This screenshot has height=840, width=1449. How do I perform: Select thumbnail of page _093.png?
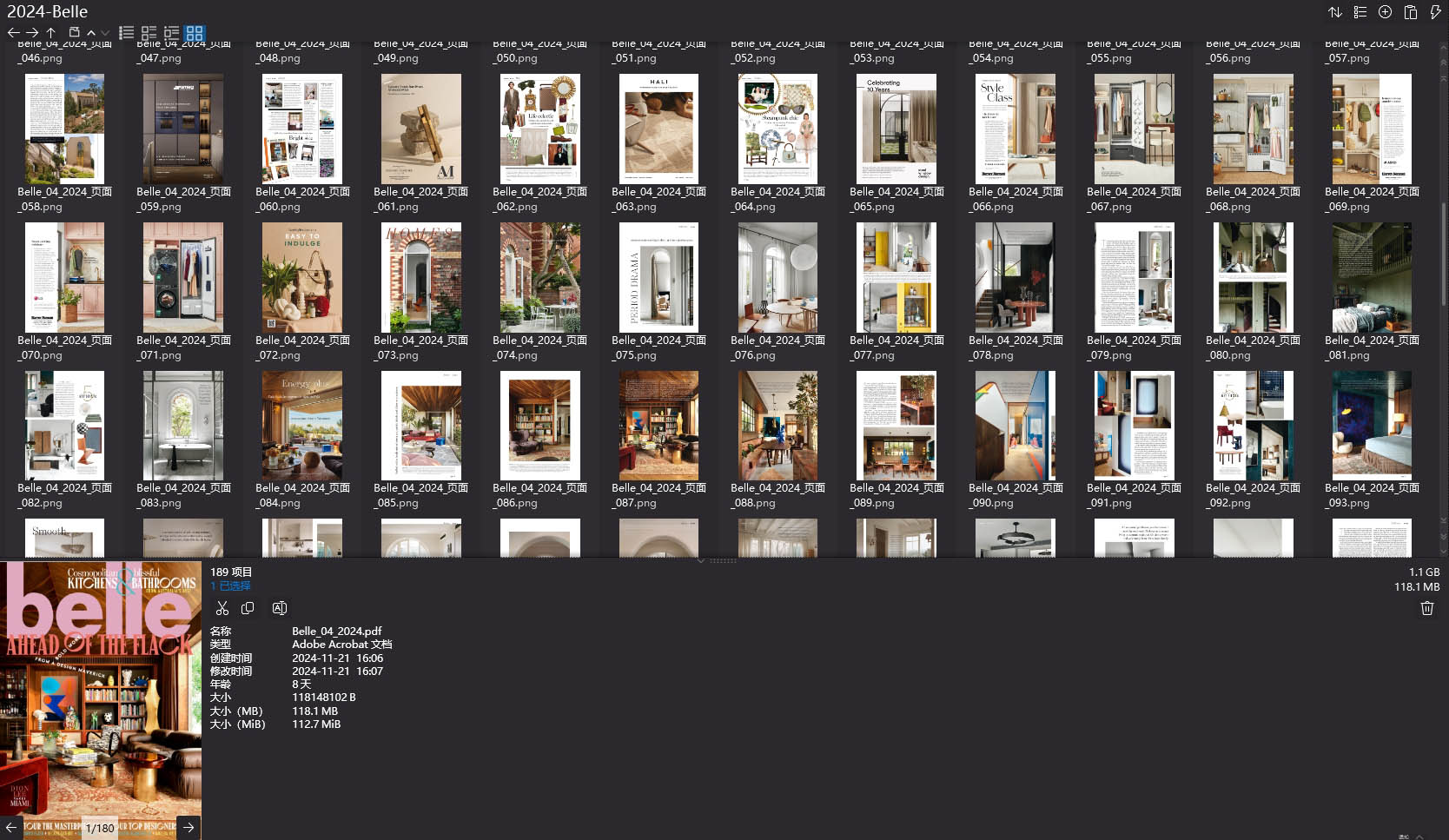1373,426
